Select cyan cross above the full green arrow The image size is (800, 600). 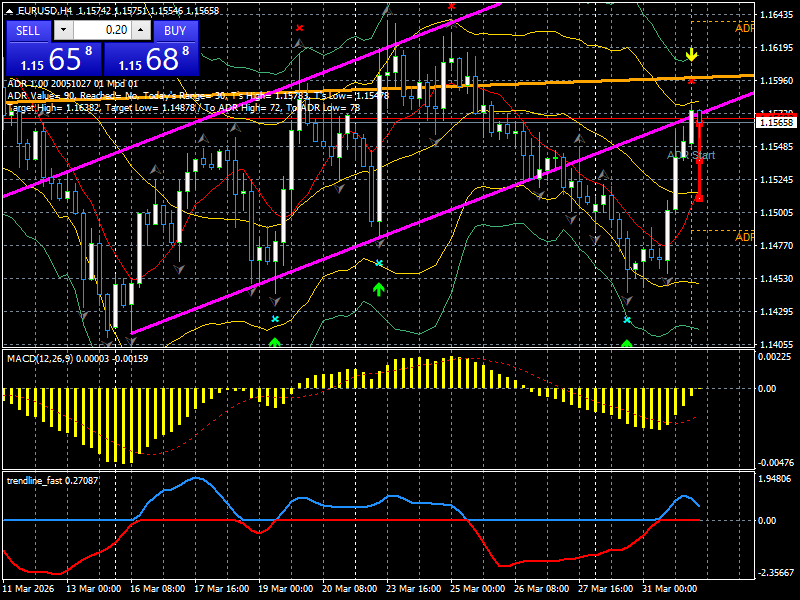coord(379,263)
